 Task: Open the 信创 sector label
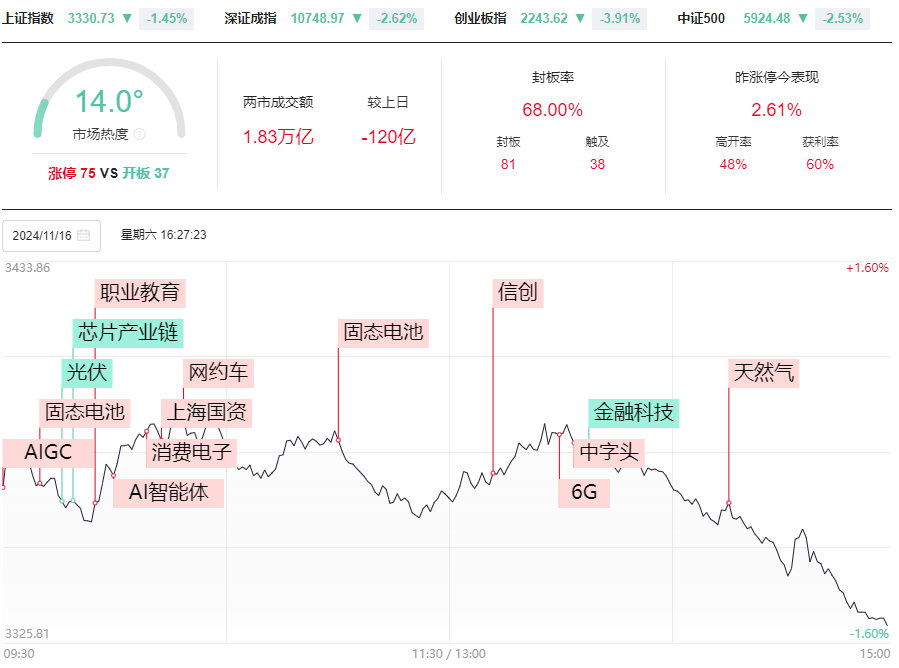(518, 292)
